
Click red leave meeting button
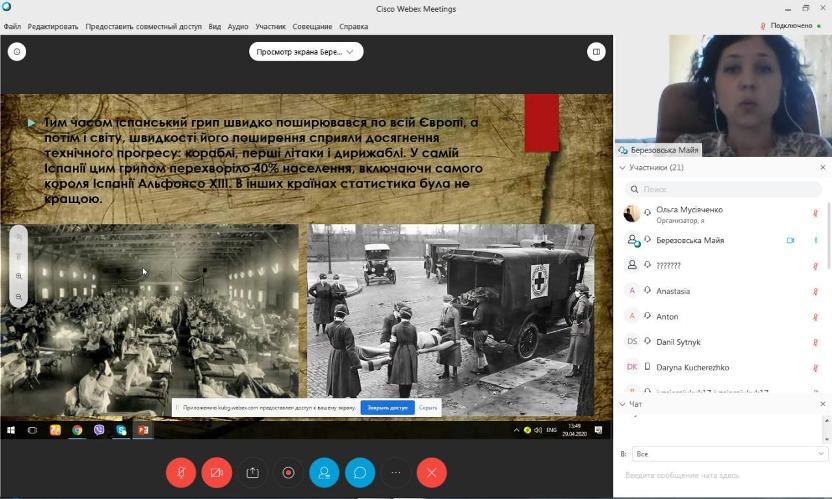[x=432, y=472]
